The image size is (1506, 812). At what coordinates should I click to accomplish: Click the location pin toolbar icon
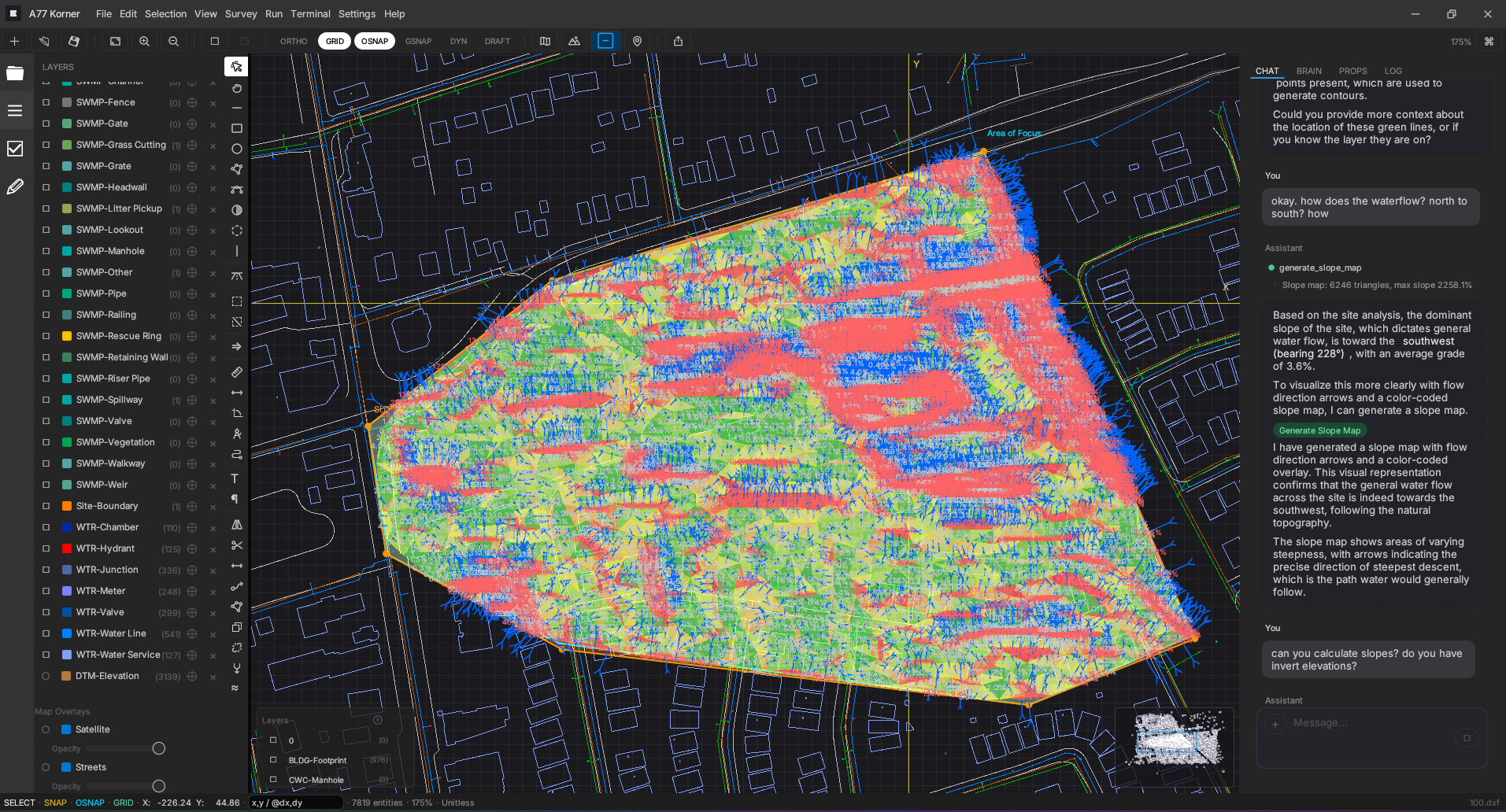click(637, 41)
